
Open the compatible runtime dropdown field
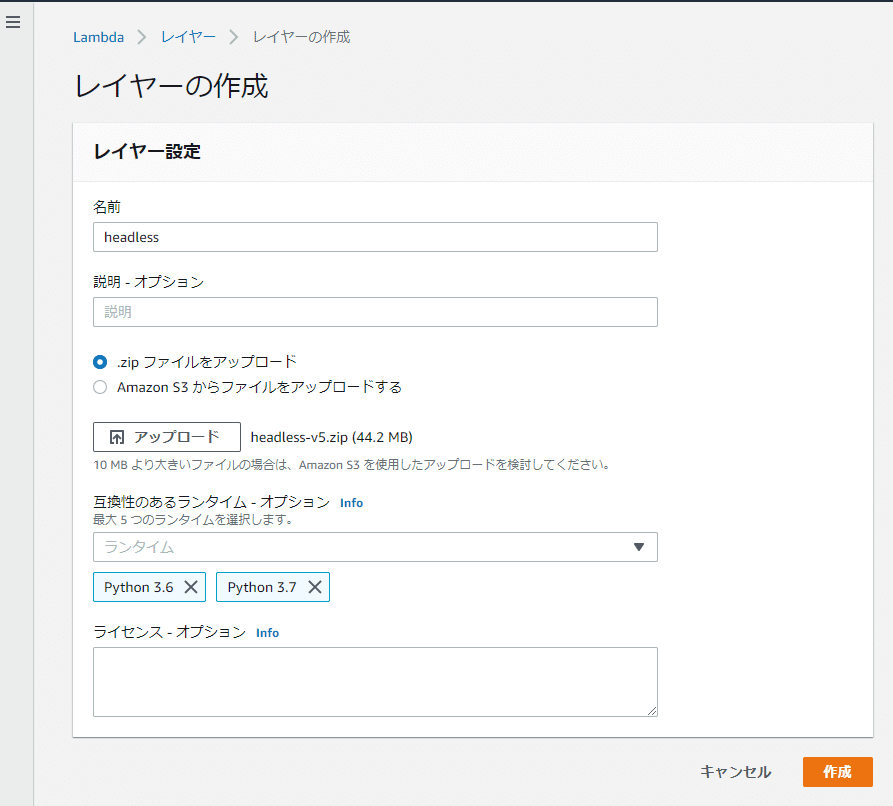click(375, 547)
